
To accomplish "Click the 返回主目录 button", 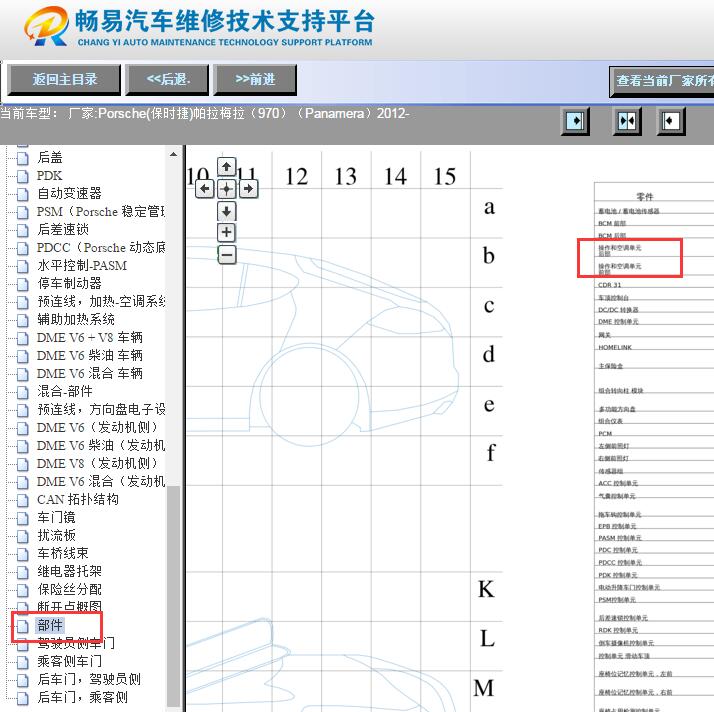I will coord(64,80).
